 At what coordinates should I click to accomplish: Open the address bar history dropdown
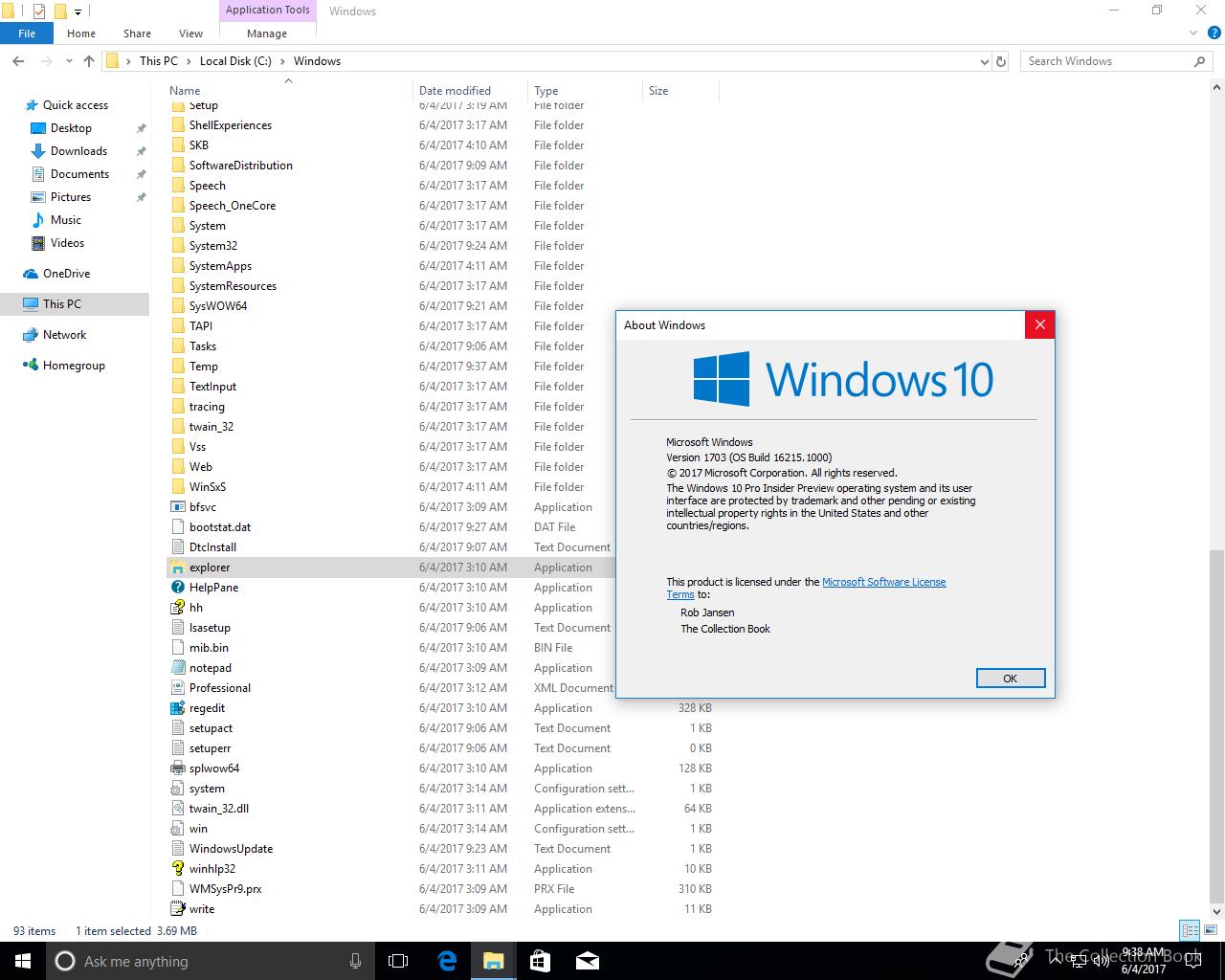(x=985, y=61)
